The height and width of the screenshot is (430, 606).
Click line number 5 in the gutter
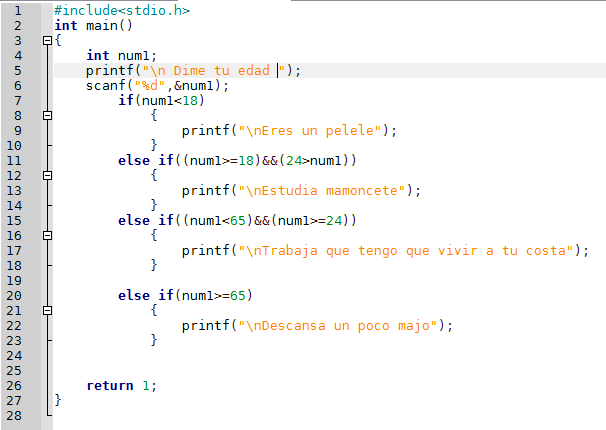[18, 71]
